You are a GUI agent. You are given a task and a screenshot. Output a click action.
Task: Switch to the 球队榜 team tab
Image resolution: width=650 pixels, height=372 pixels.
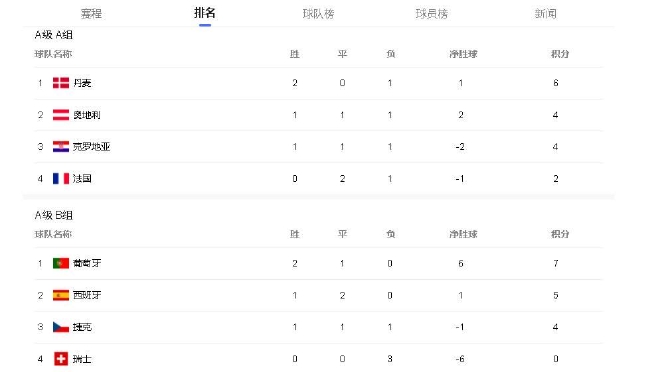[x=318, y=14]
